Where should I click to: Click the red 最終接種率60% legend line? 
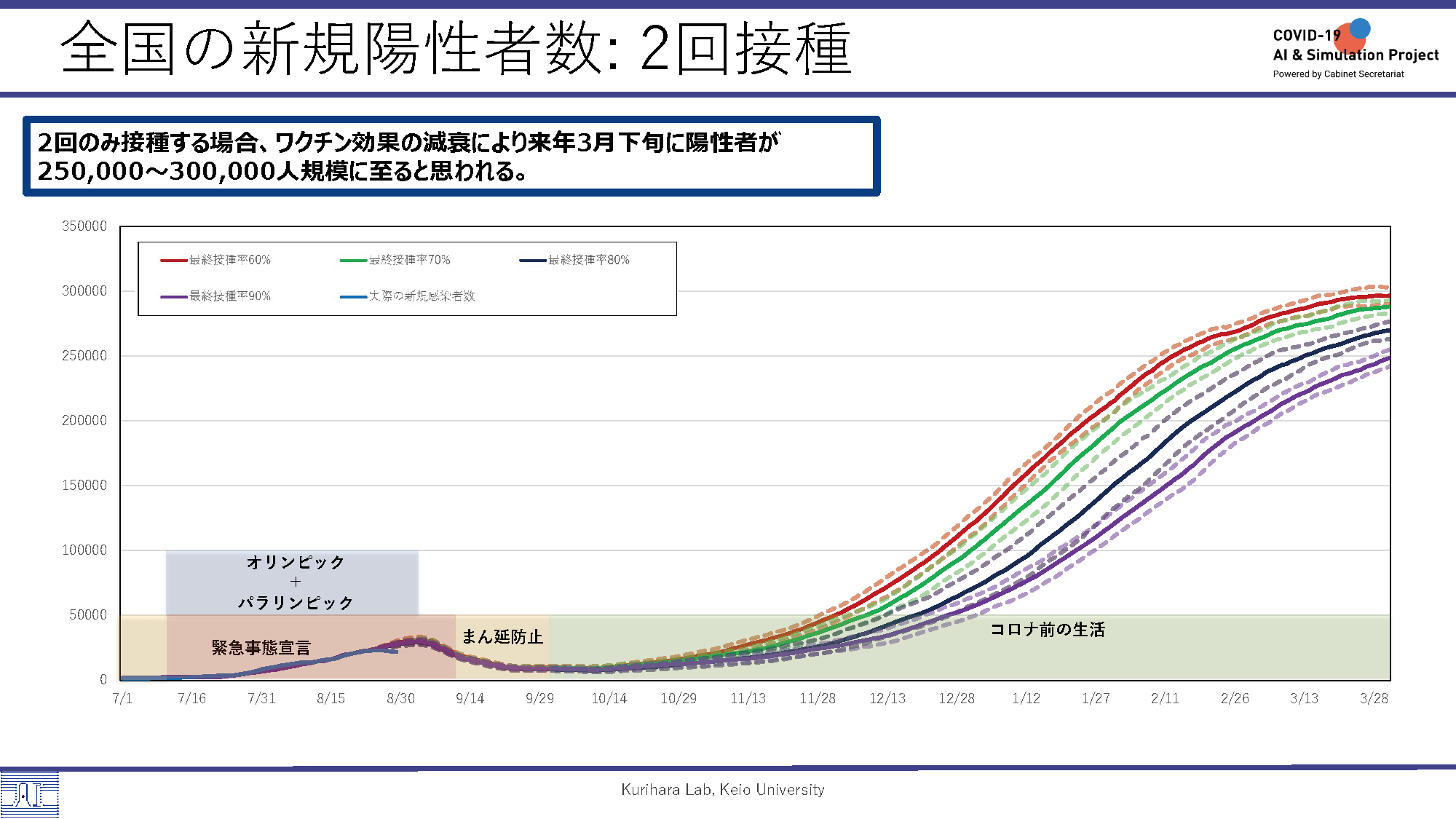174,260
